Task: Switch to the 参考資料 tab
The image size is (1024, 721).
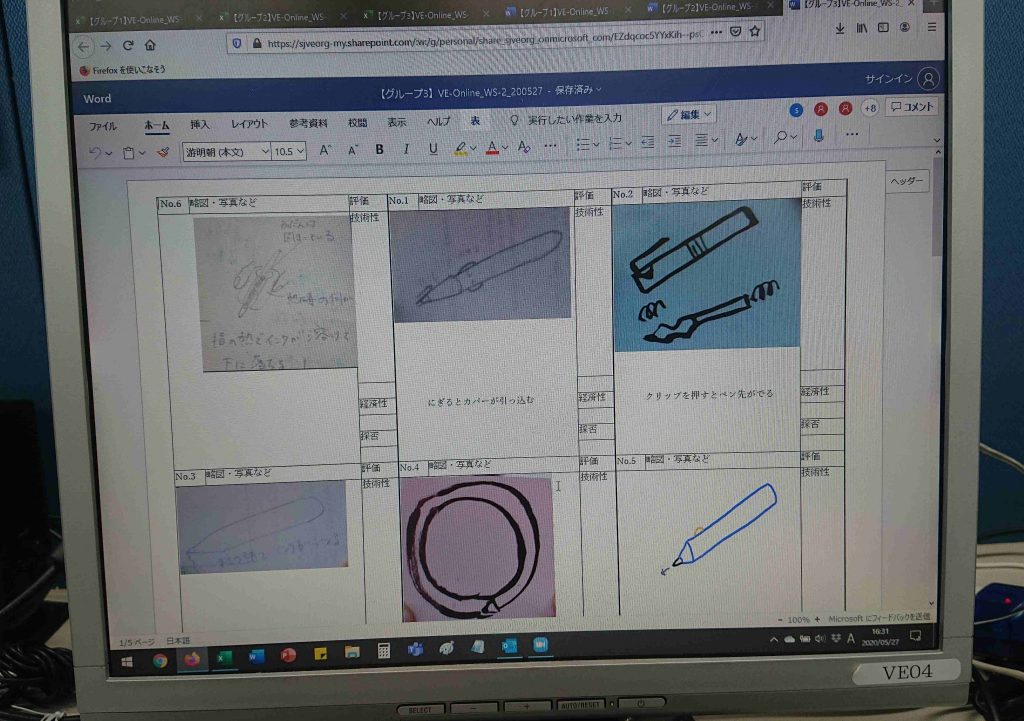Action: click(308, 123)
